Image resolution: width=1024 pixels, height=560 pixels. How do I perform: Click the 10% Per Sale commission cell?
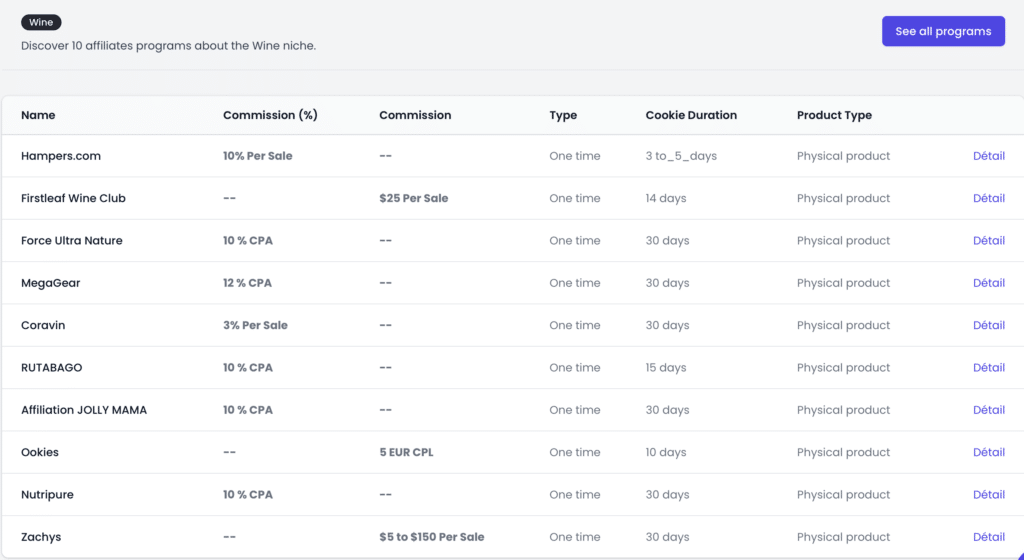coord(257,156)
